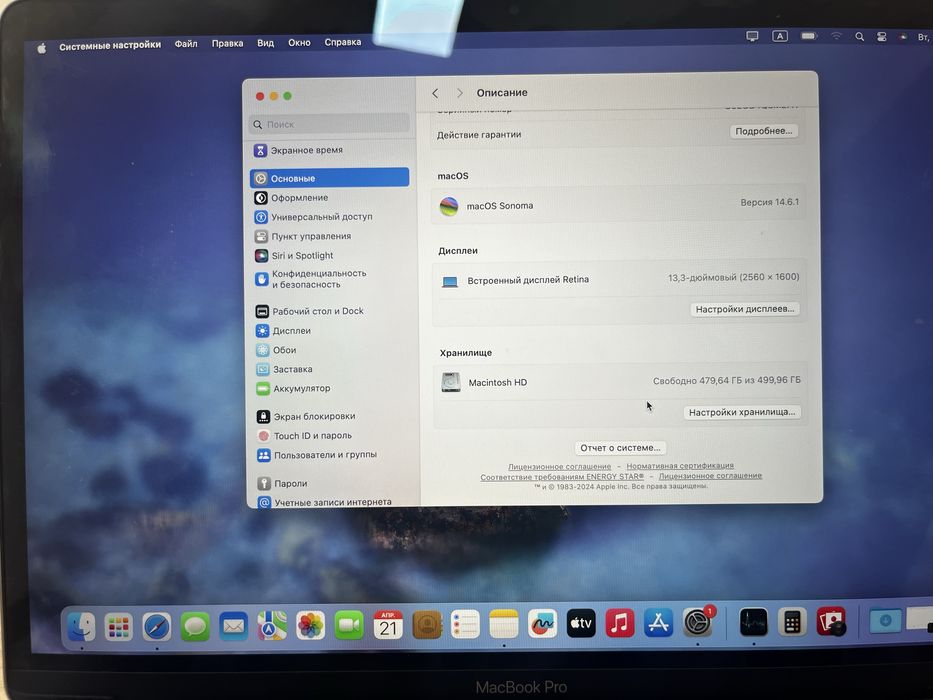The image size is (933, 700).
Task: Open the Downloads folder in the Dock
Action: click(x=885, y=621)
